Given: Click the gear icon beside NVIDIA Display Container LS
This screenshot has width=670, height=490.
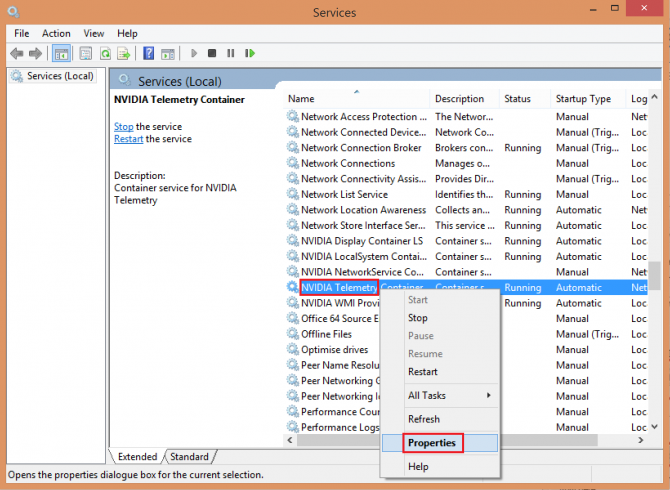Looking at the screenshot, I should tap(293, 241).
